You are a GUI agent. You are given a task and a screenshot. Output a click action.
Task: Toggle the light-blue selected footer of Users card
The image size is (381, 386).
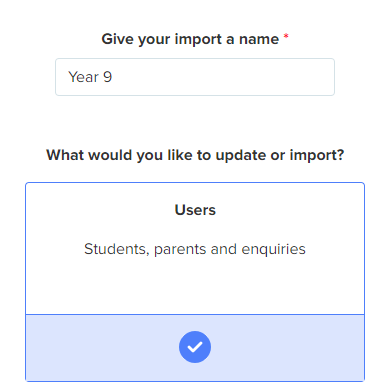point(195,348)
